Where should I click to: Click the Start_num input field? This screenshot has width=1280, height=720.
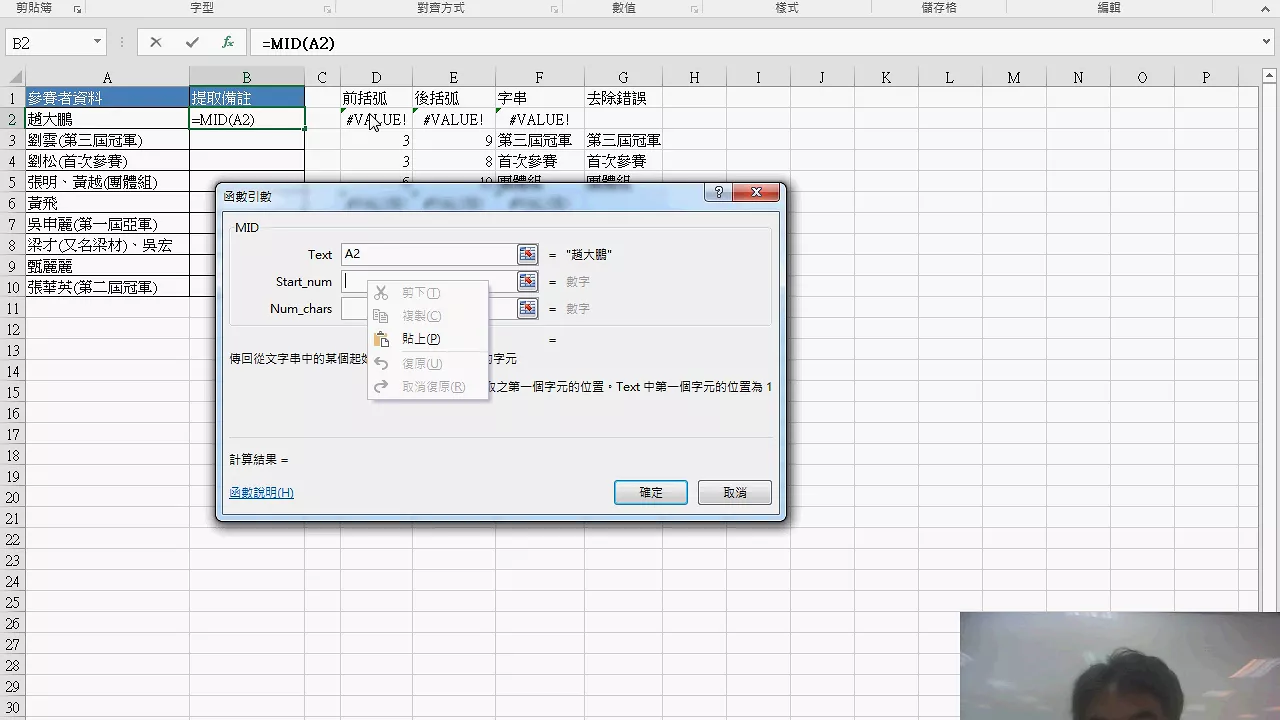(x=429, y=282)
